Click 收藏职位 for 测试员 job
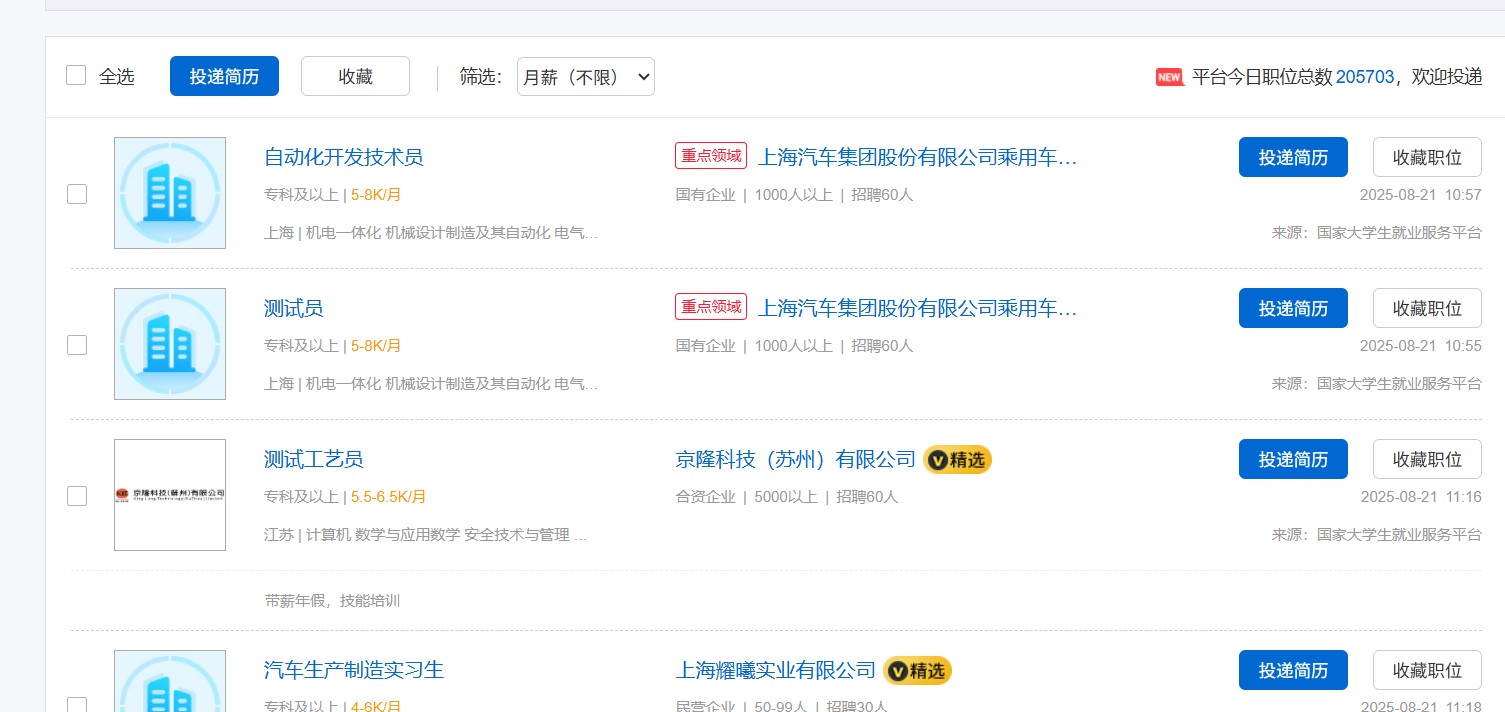Viewport: 1505px width, 712px height. click(x=1426, y=308)
